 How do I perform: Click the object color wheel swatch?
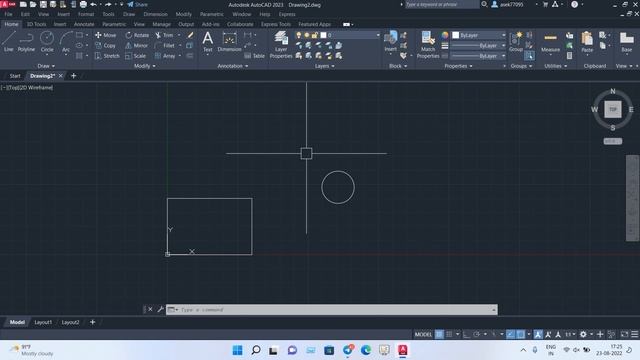point(445,35)
